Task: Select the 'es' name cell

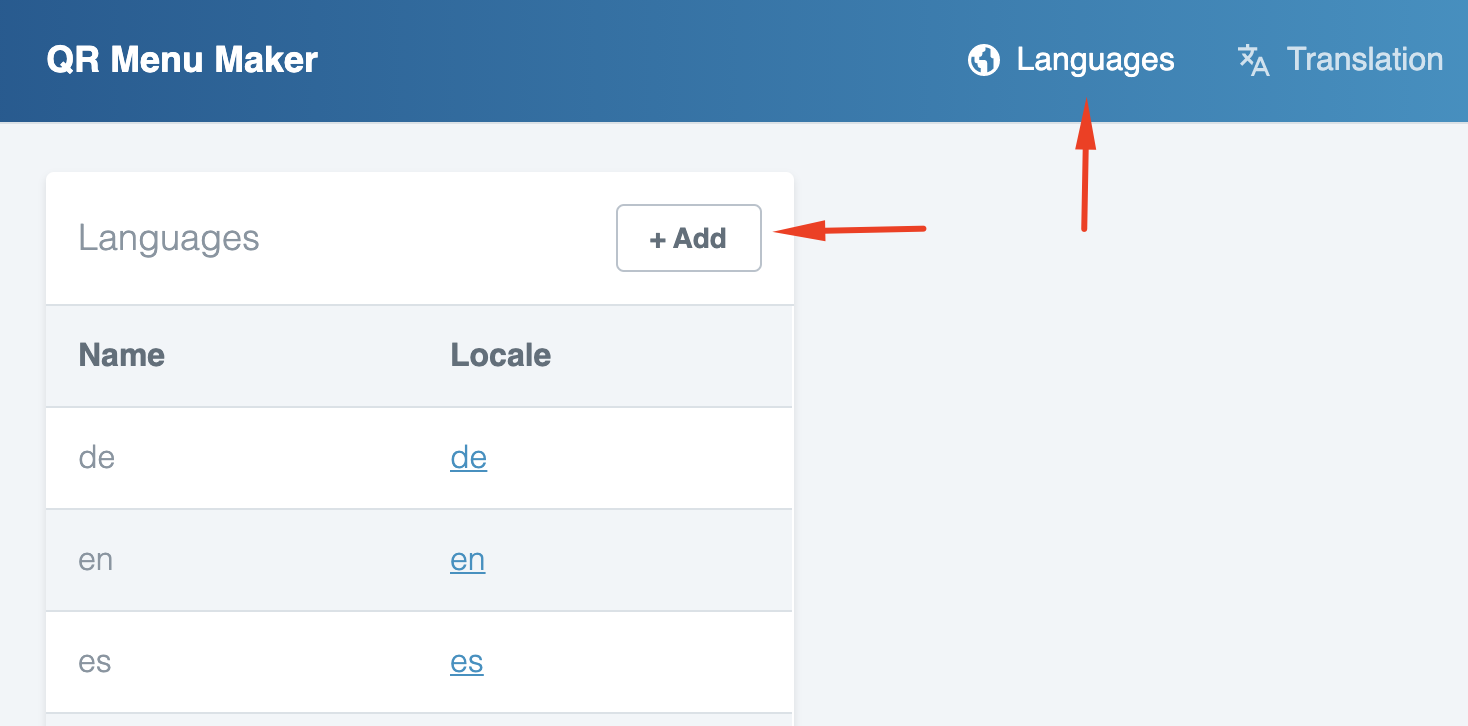Action: click(x=95, y=662)
